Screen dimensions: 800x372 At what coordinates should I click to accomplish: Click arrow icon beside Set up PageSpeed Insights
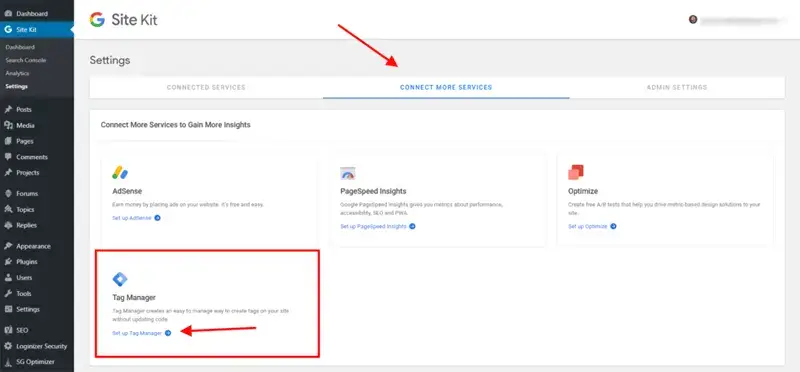[x=412, y=226]
